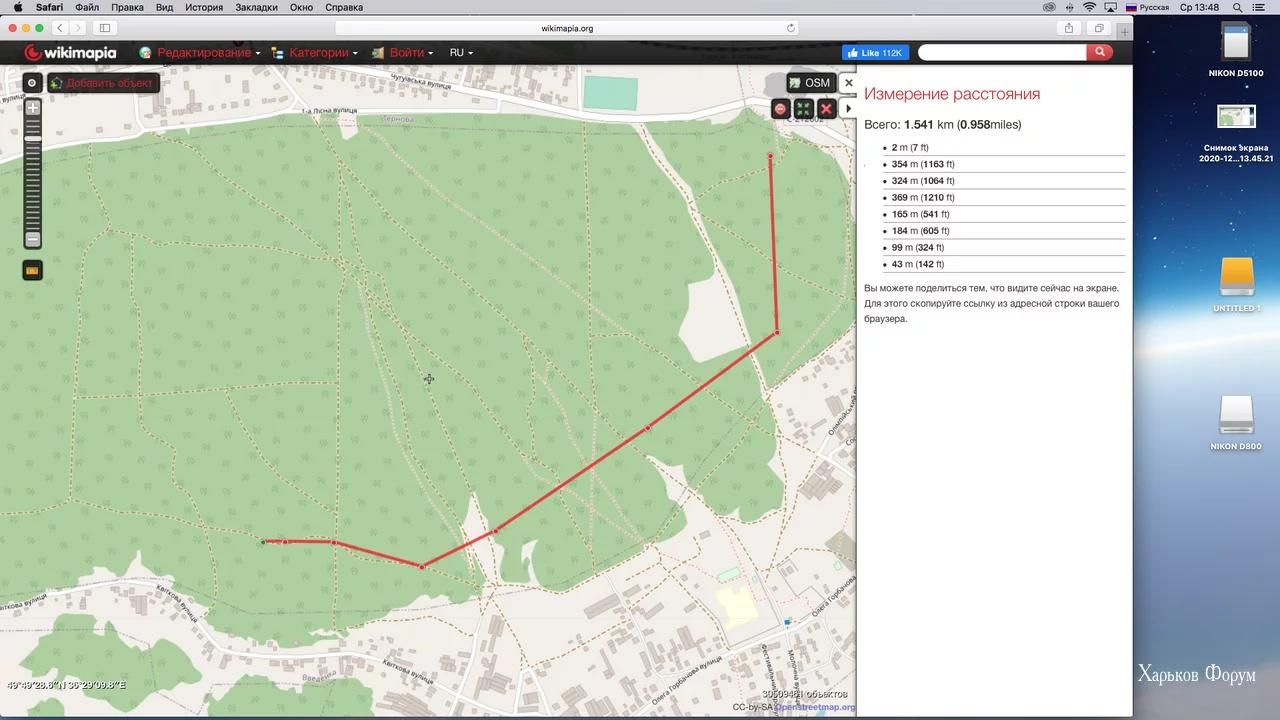1280x720 pixels.
Task: Click the 99 m segment row
Action: pyautogui.click(x=1003, y=247)
